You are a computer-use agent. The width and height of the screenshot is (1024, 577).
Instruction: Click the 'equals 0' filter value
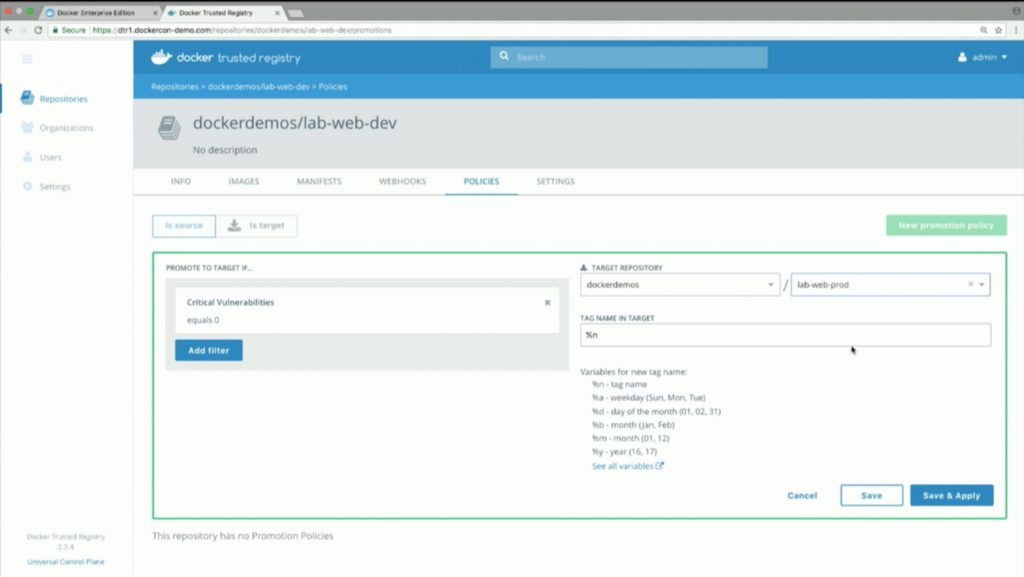203,320
